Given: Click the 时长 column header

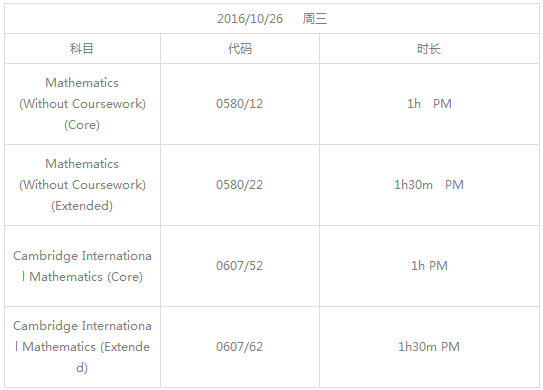Looking at the screenshot, I should click(429, 48).
